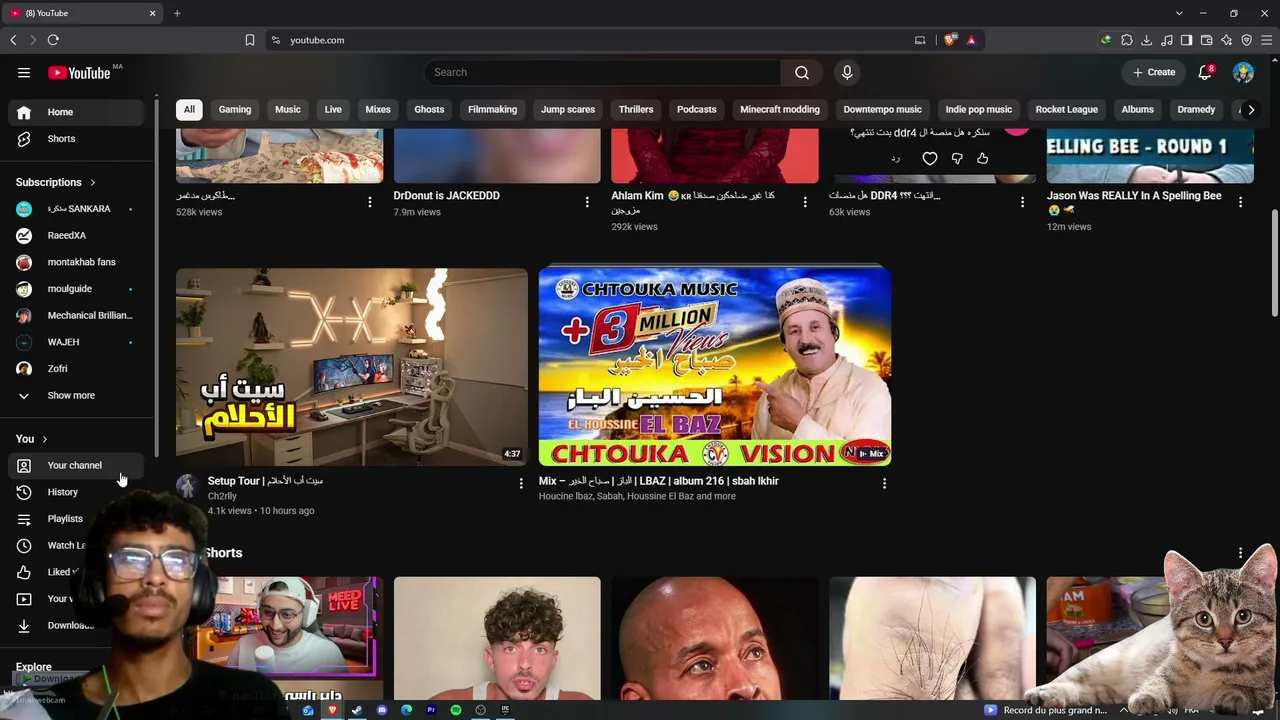
Task: Open Brave Shields panel
Action: pyautogui.click(x=950, y=40)
